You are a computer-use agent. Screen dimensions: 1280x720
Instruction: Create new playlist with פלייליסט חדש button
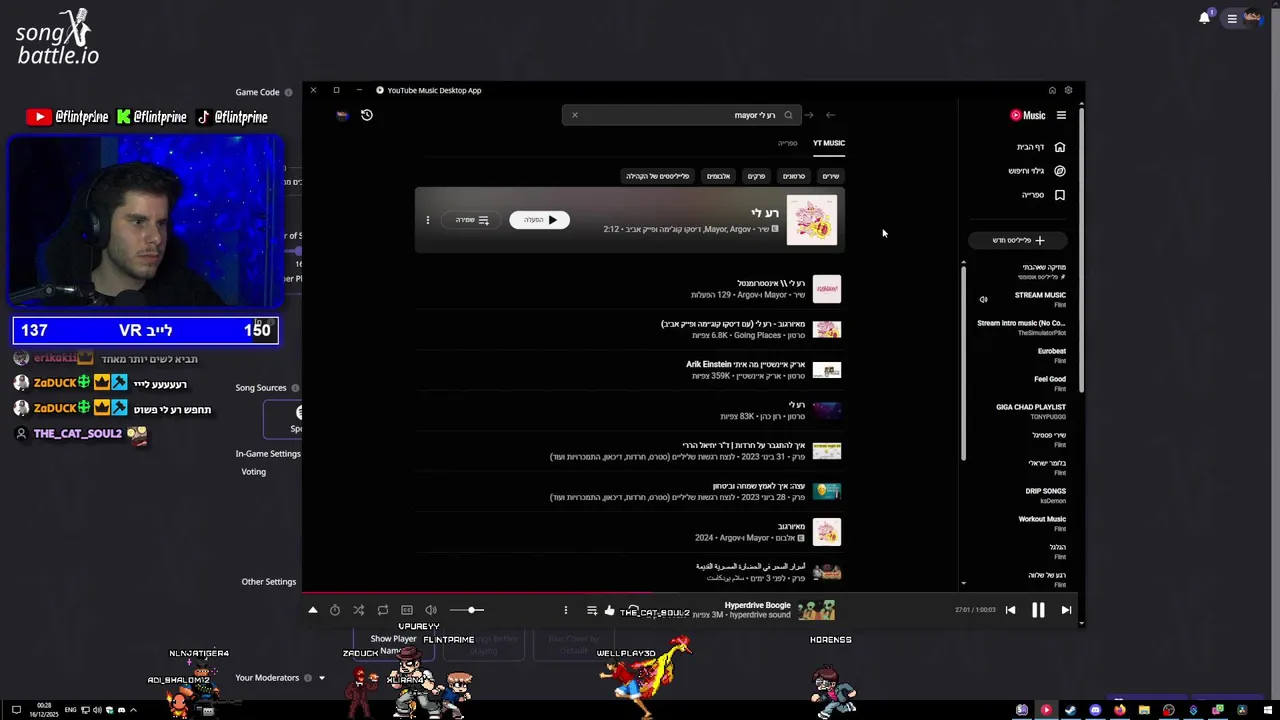point(1018,240)
